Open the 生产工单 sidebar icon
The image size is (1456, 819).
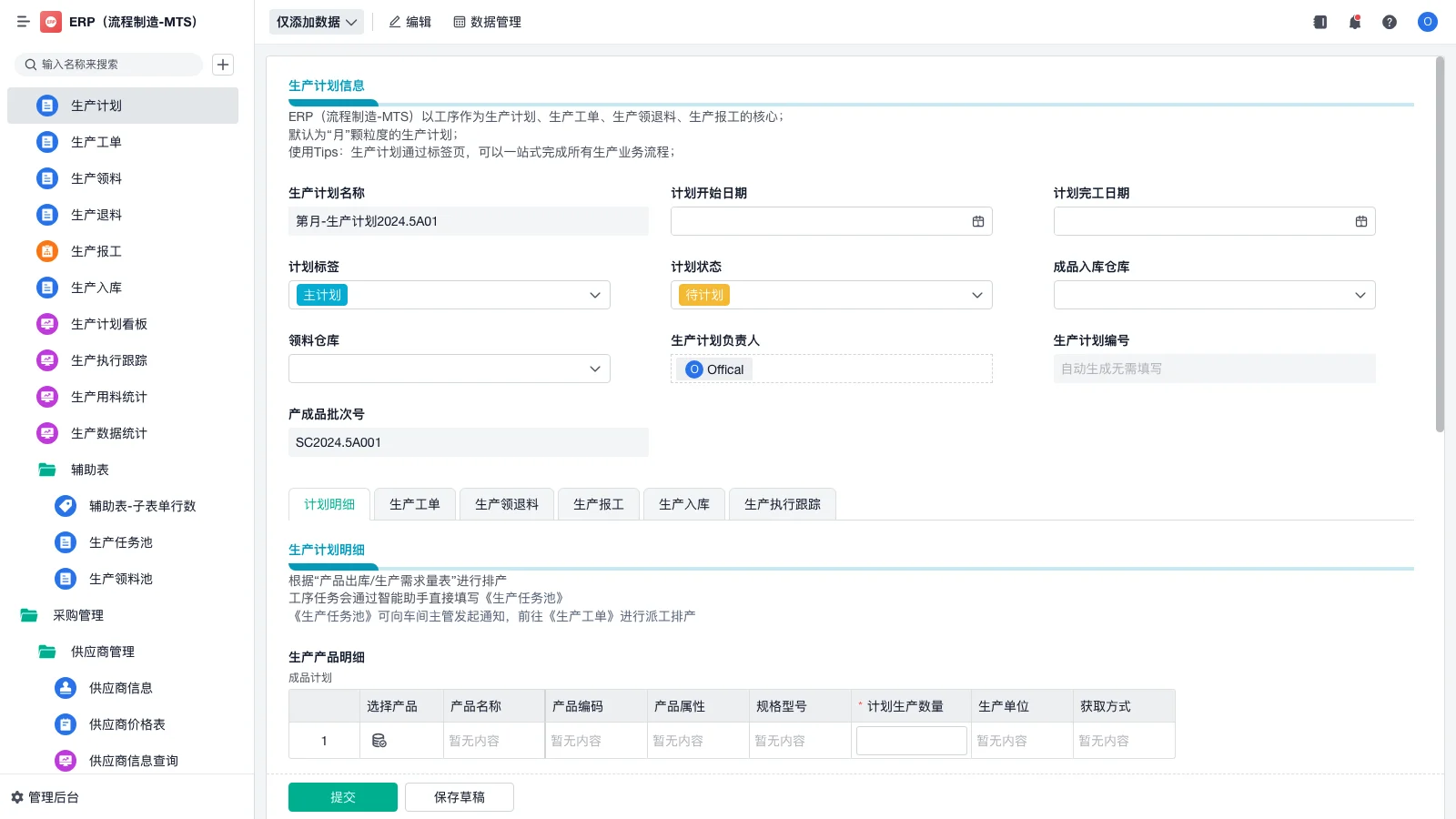[47, 142]
